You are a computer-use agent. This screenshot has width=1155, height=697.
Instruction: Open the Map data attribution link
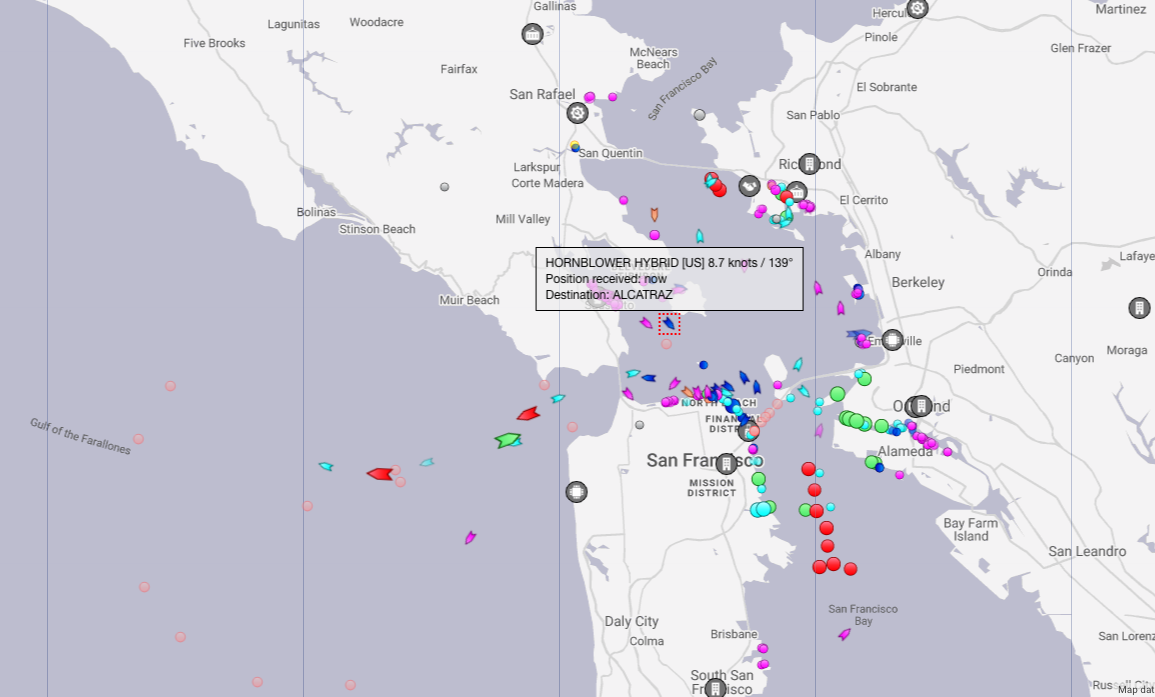(1135, 689)
